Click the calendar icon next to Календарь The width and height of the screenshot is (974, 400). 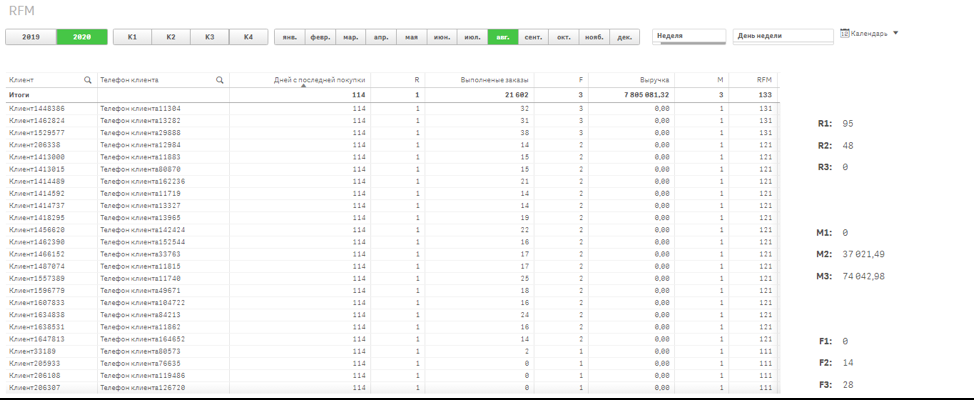click(845, 33)
